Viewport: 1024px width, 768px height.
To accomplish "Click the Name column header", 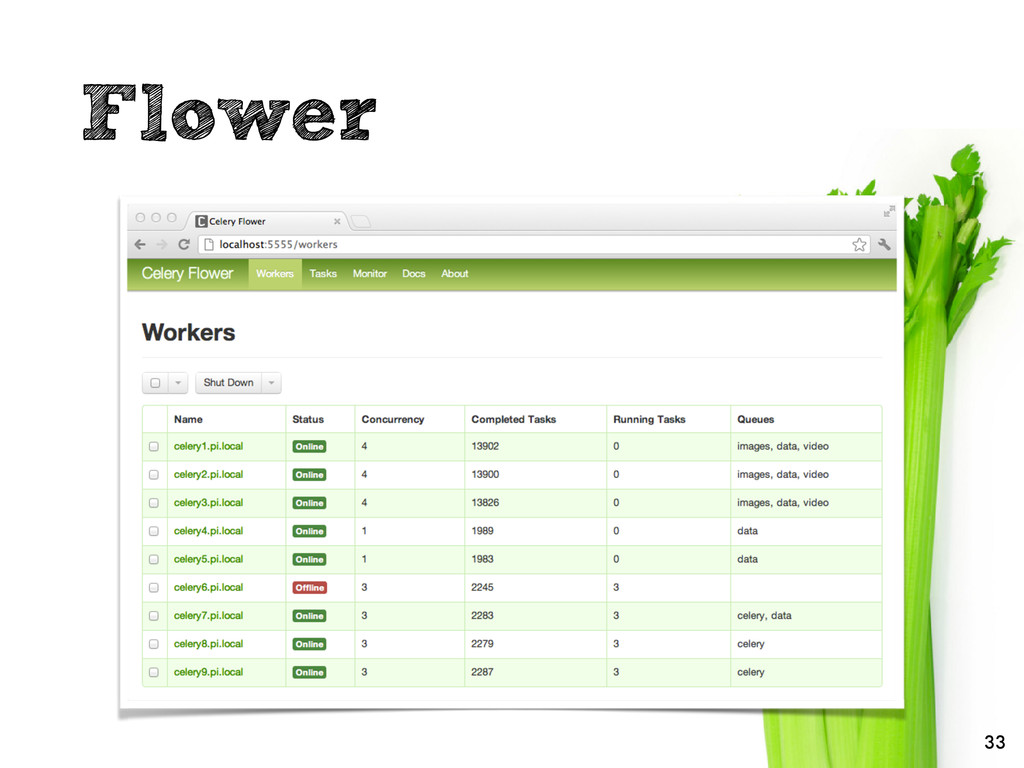I will point(188,419).
